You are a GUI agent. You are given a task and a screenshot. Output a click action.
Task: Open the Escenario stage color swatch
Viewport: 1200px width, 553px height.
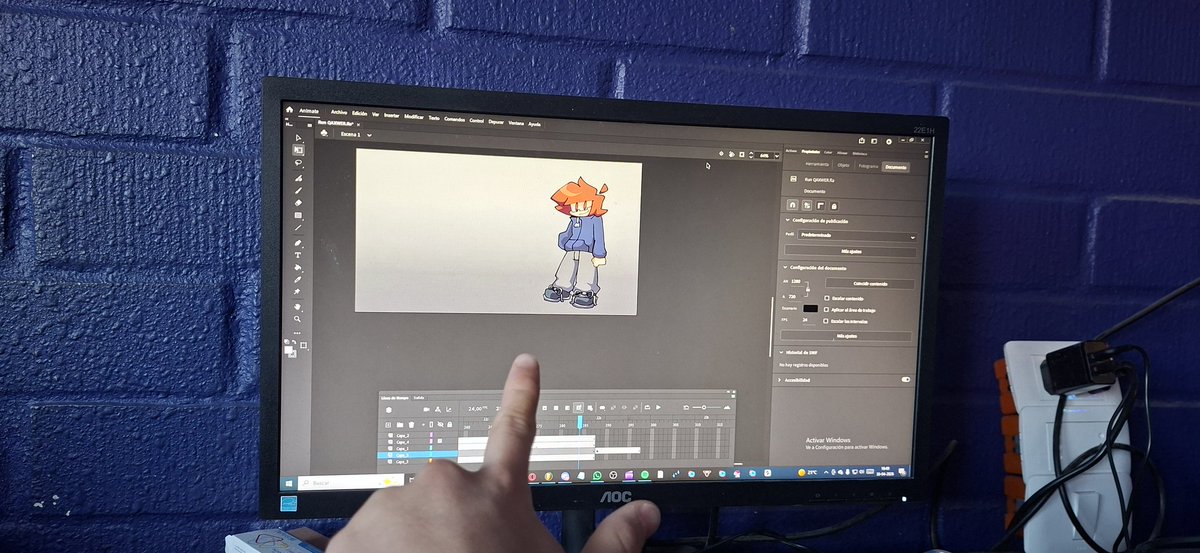(810, 309)
